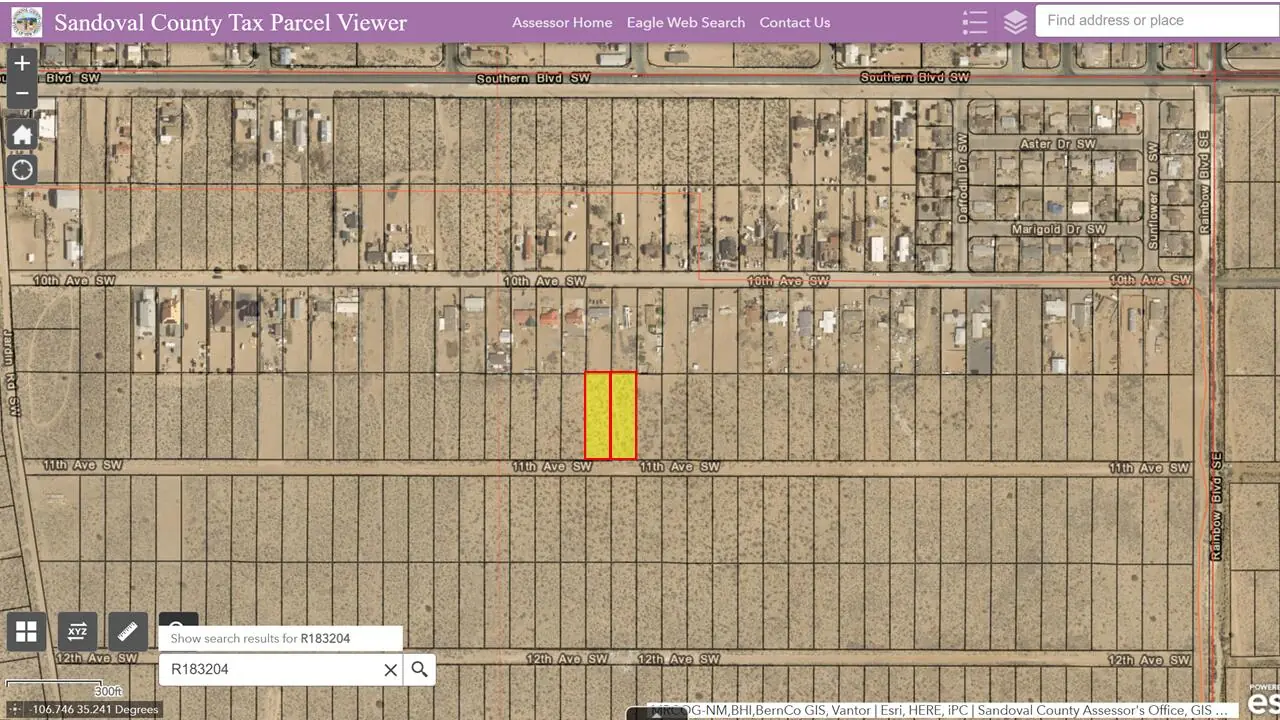Toggle zoom in on the map
This screenshot has width=1280, height=720.
(x=22, y=62)
